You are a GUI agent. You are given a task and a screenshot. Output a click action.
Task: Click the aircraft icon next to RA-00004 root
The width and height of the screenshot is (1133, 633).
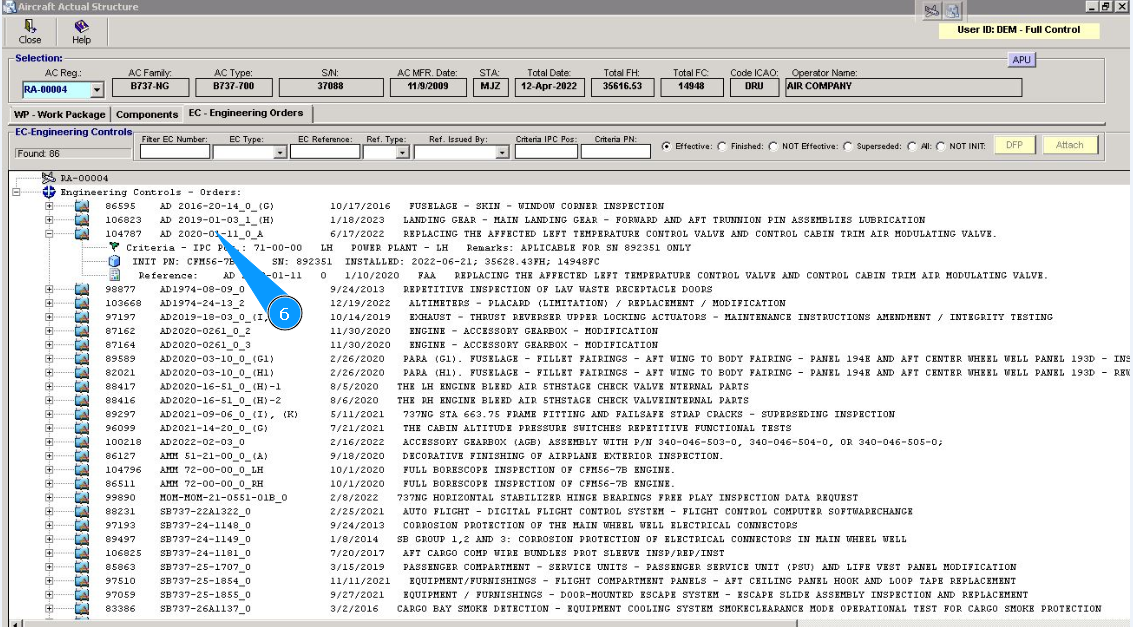click(x=48, y=178)
